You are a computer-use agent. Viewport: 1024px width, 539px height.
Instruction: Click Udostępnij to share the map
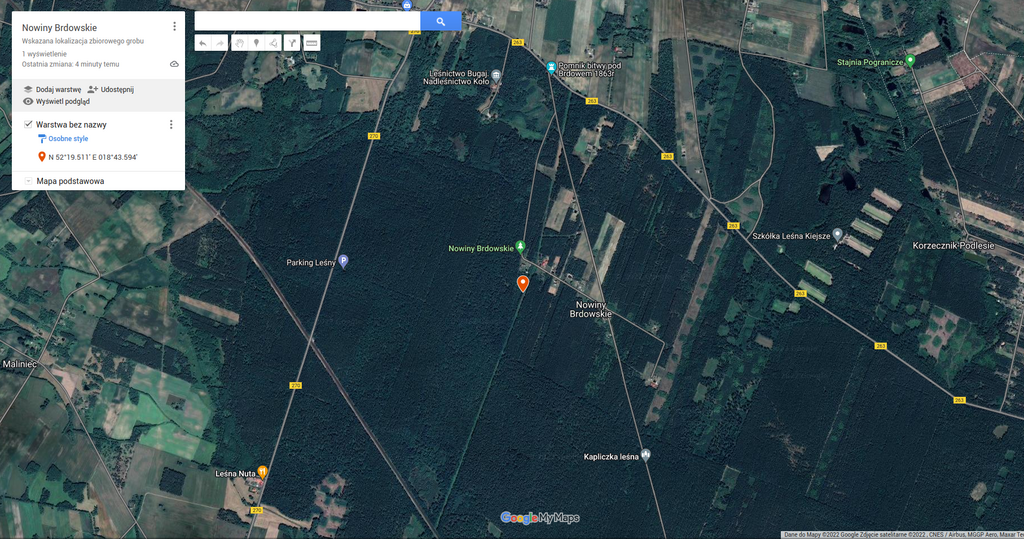[110, 89]
